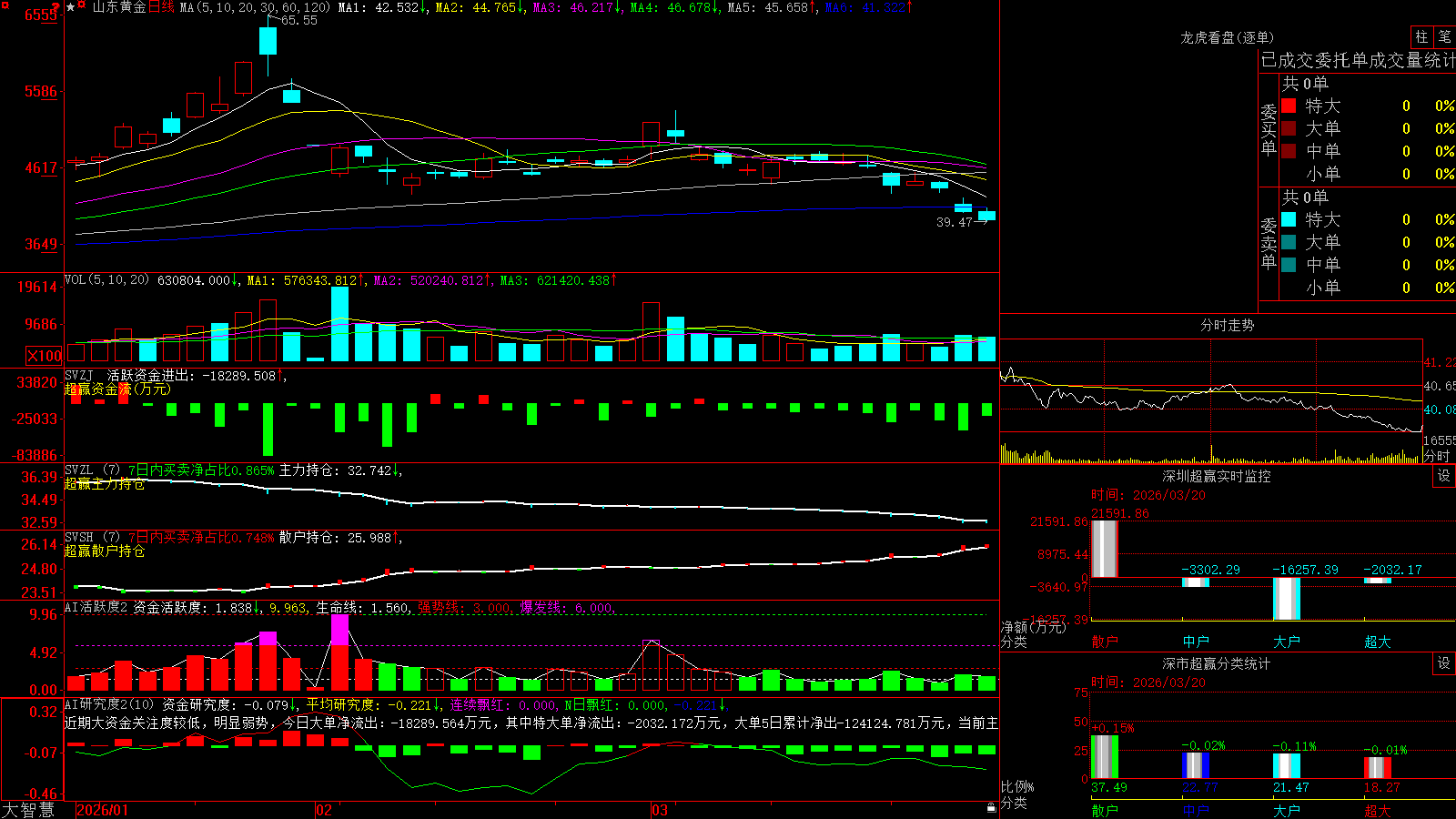Open the VOL(5,10,20) indicator label
The image size is (1456, 819).
coord(107,280)
